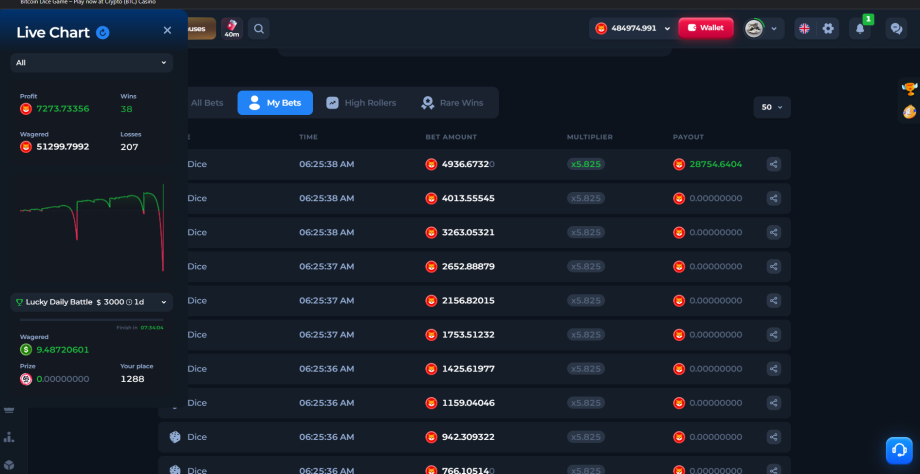This screenshot has height=474, width=920.
Task: Click the Bonuses button in header
Action: click(201, 28)
